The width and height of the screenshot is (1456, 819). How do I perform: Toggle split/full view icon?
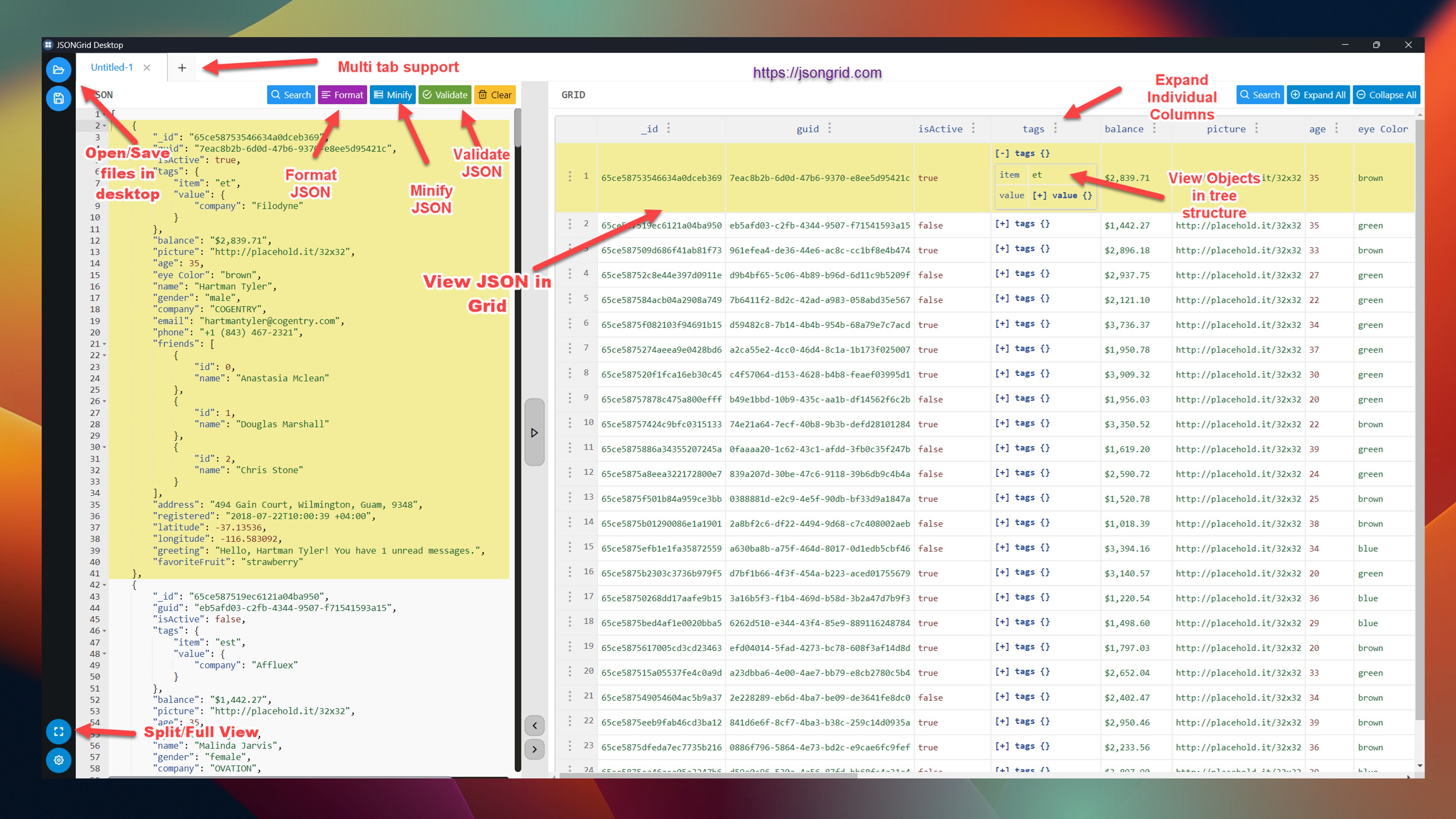point(58,731)
